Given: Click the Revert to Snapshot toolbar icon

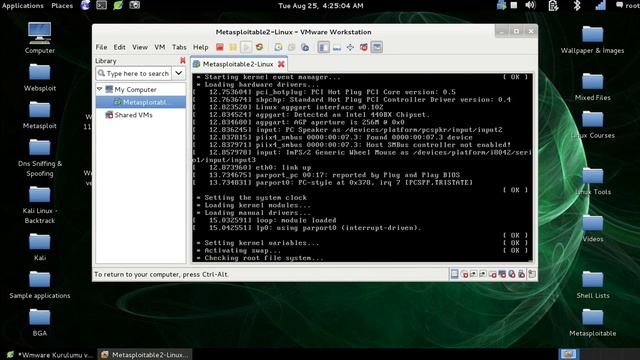Looking at the screenshot, I should tap(291, 47).
